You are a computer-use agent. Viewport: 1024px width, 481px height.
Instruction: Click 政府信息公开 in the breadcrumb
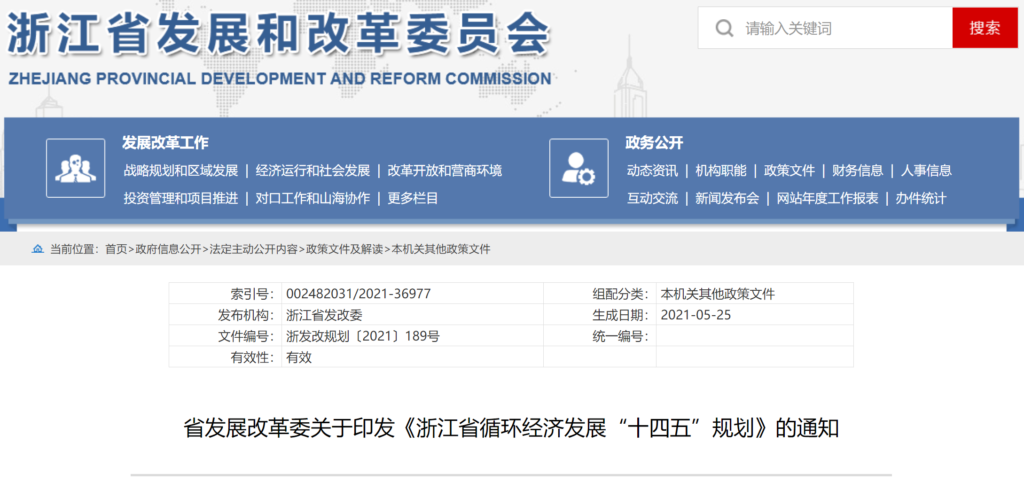pyautogui.click(x=168, y=249)
